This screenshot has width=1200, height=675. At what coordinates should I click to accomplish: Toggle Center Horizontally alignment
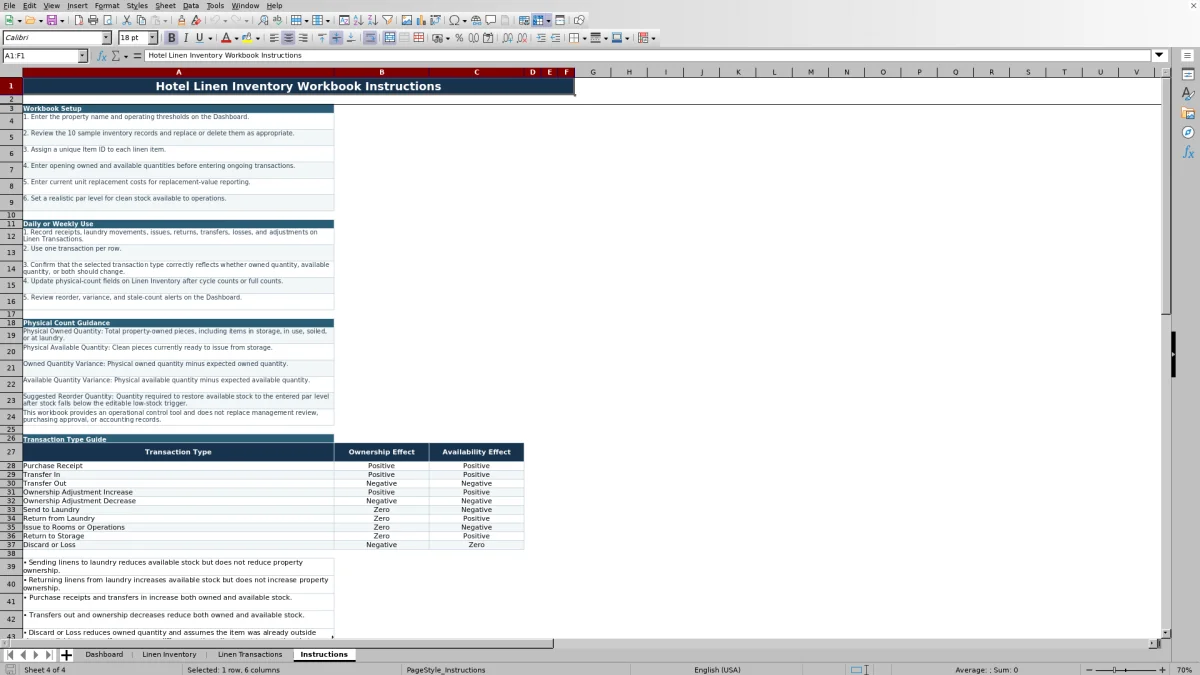click(288, 38)
